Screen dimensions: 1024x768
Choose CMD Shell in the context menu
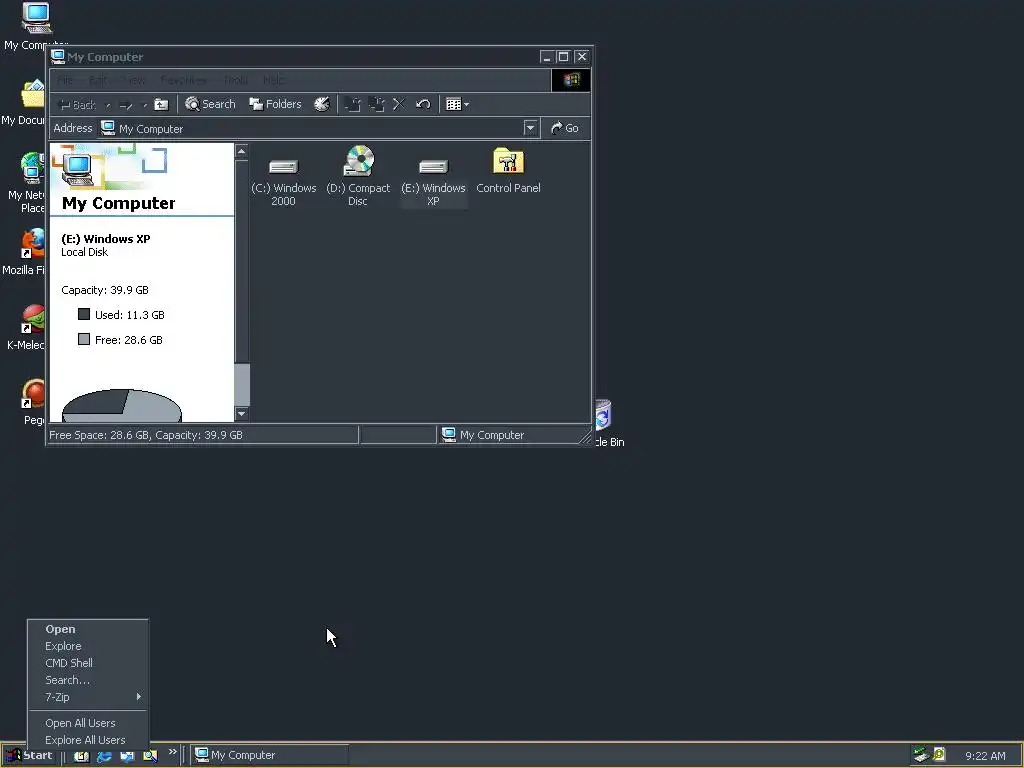pos(88,663)
